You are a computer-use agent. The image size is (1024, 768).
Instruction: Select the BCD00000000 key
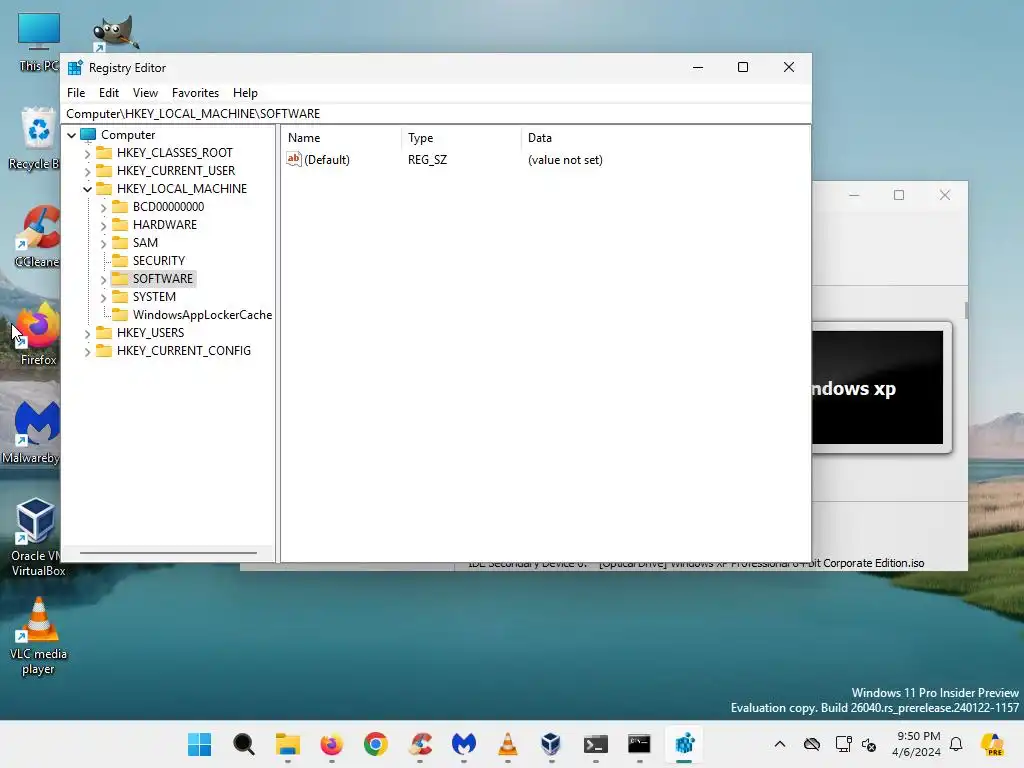(x=168, y=206)
